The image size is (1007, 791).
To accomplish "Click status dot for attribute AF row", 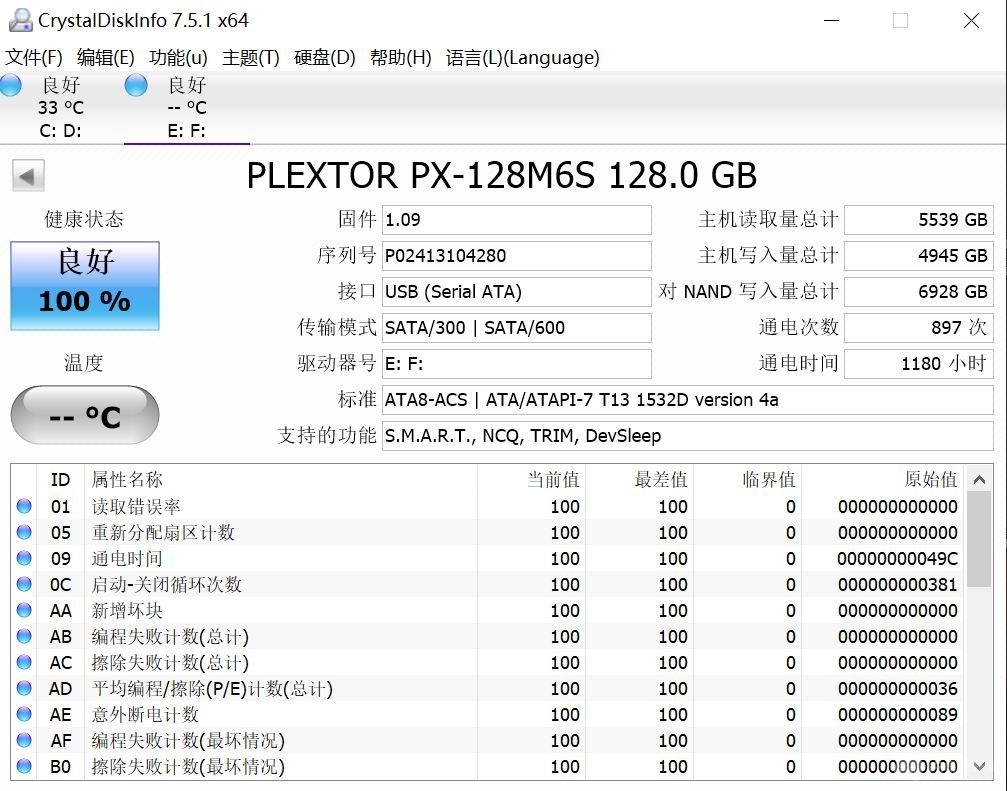I will pos(24,740).
